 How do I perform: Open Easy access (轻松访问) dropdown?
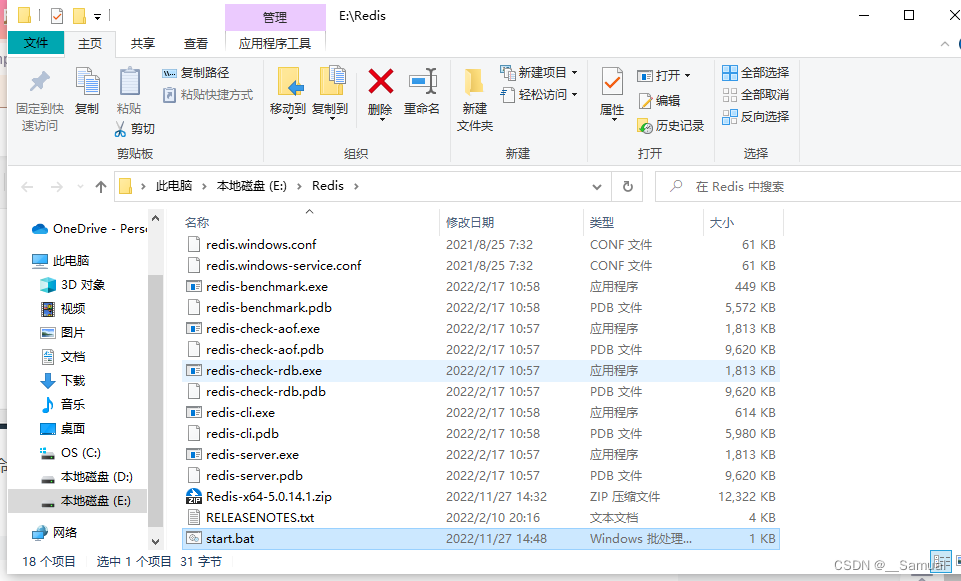coord(539,95)
